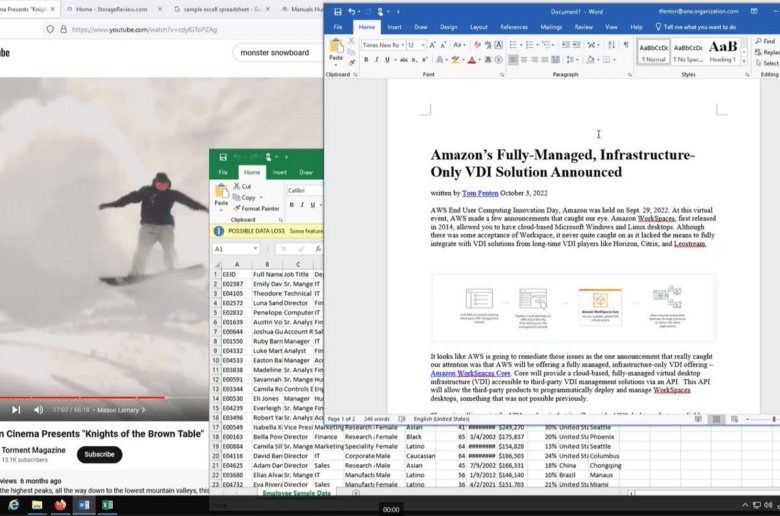Image resolution: width=780 pixels, height=516 pixels.
Task: Apply Italic in Word's Font group
Action: [x=377, y=60]
